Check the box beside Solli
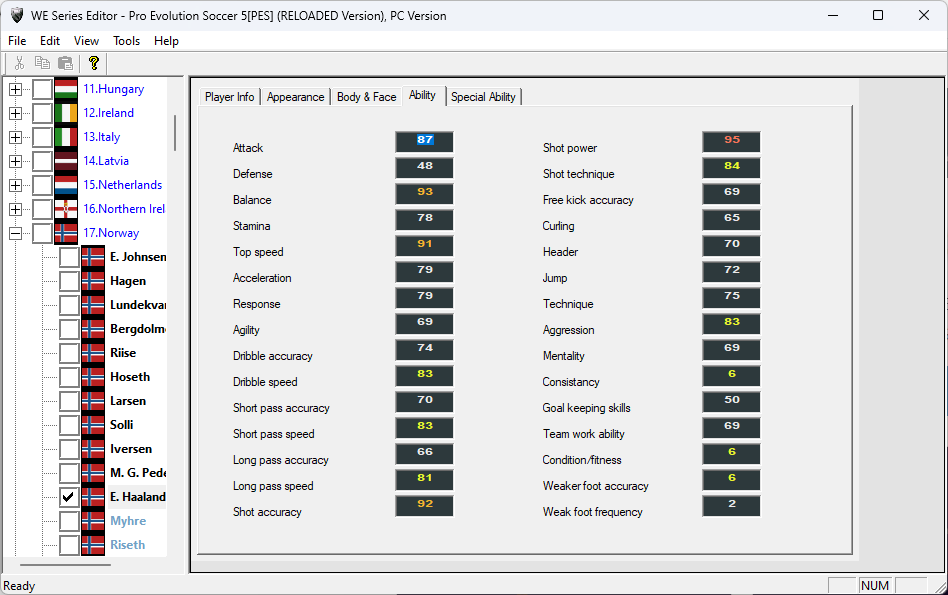 69,425
